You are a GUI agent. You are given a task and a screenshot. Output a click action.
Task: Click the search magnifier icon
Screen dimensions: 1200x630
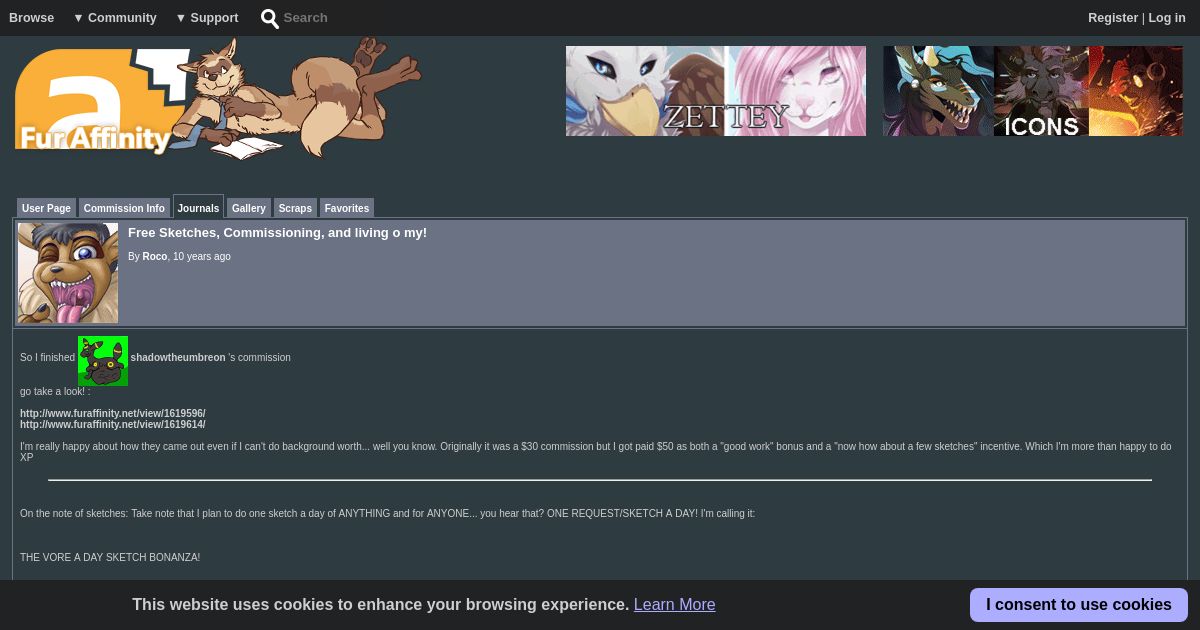[x=270, y=18]
